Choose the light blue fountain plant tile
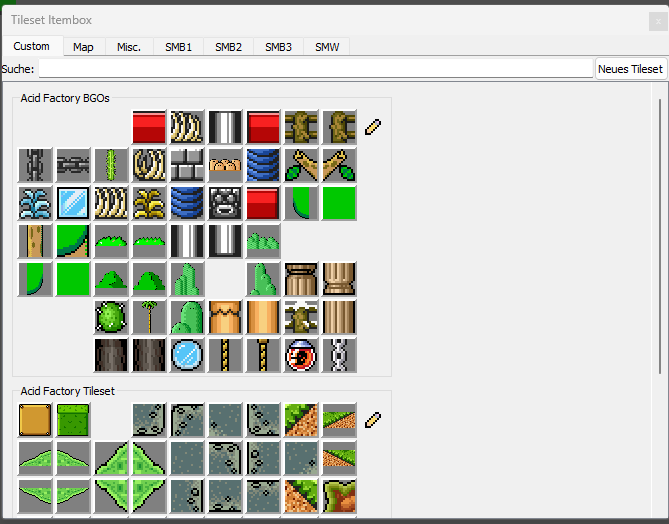This screenshot has height=524, width=669. click(35, 203)
